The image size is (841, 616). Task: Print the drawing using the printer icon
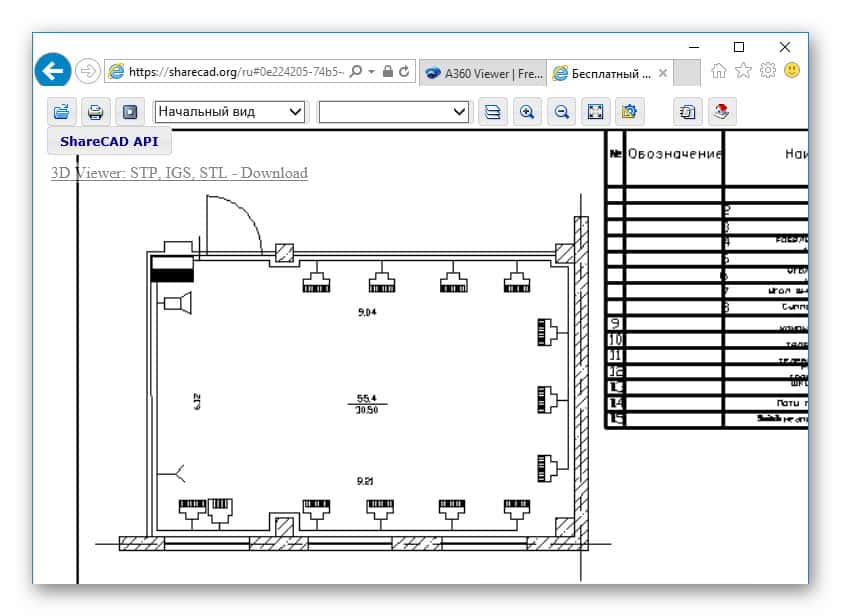(x=95, y=112)
